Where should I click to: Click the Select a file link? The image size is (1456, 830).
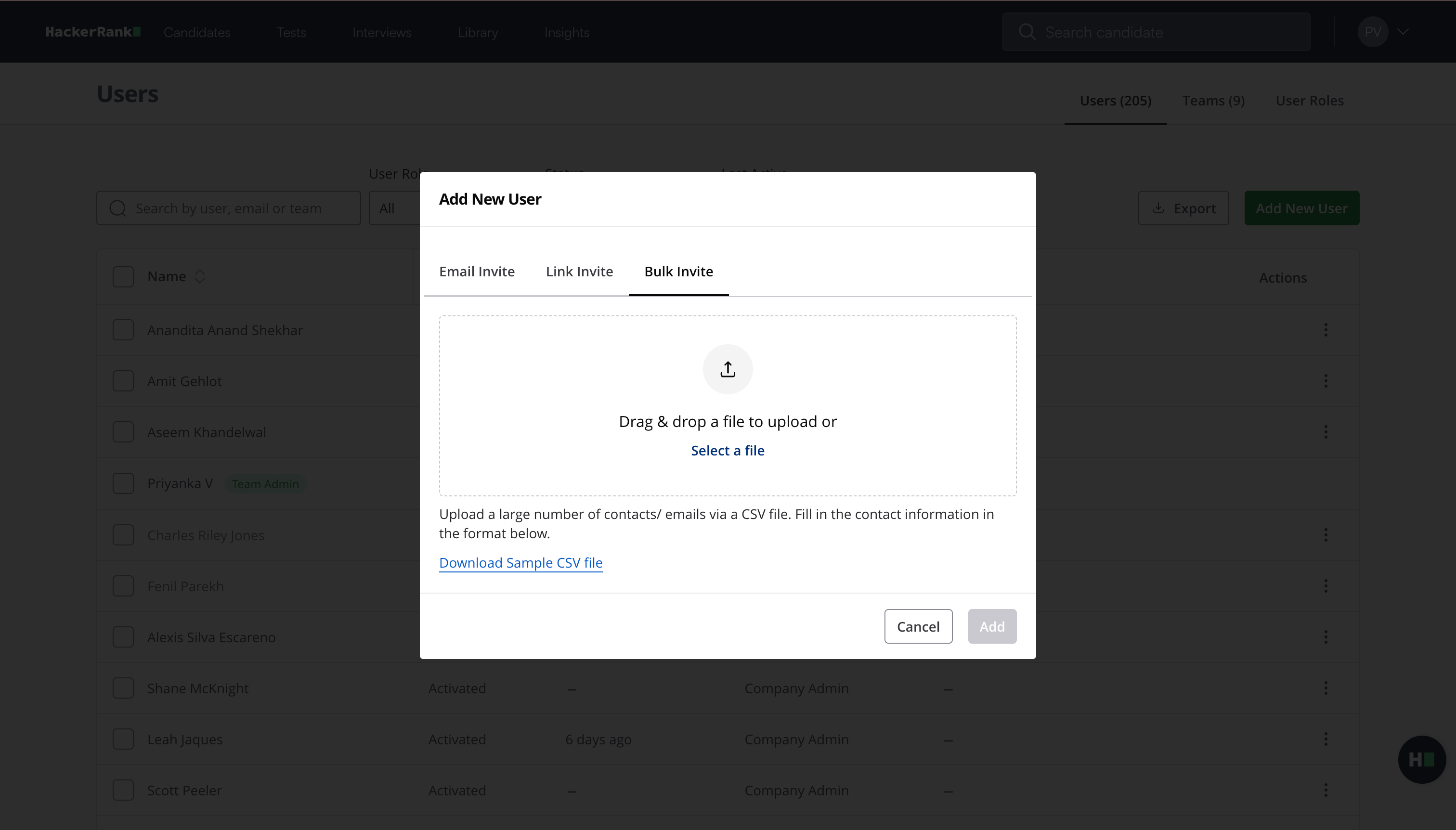coord(728,450)
